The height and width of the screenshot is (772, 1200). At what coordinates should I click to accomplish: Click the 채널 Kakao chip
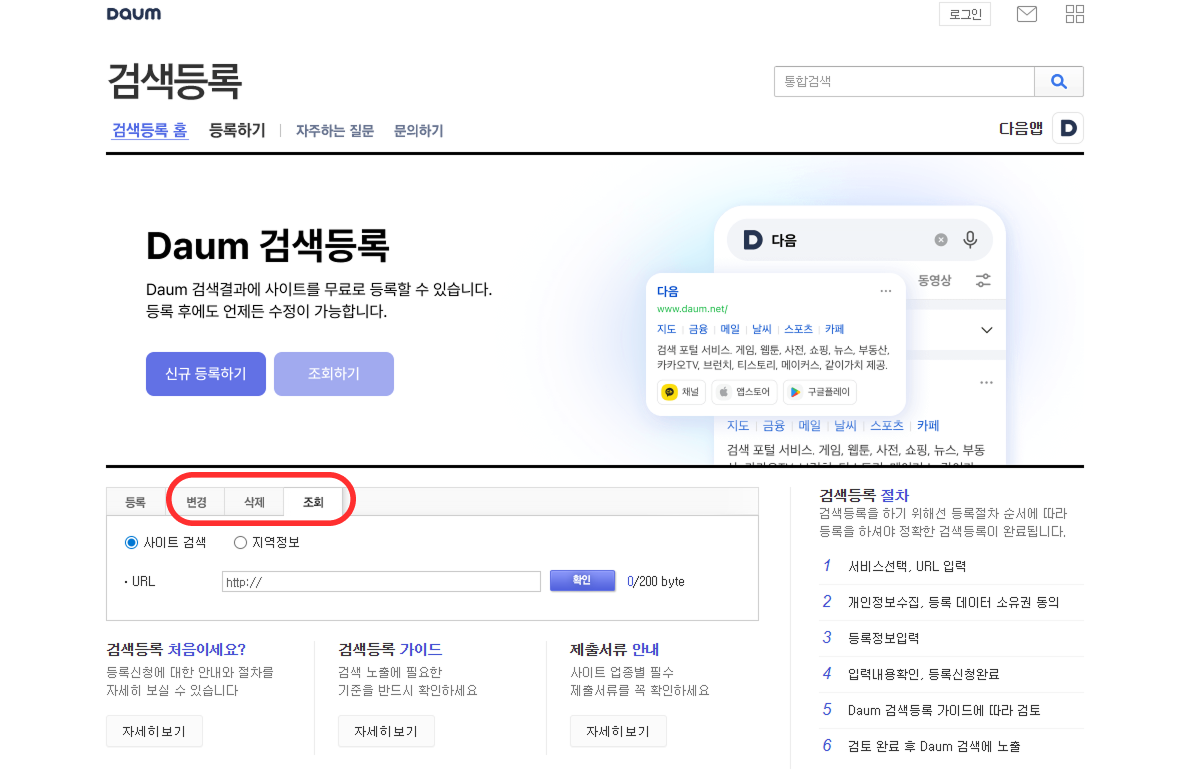tap(681, 392)
